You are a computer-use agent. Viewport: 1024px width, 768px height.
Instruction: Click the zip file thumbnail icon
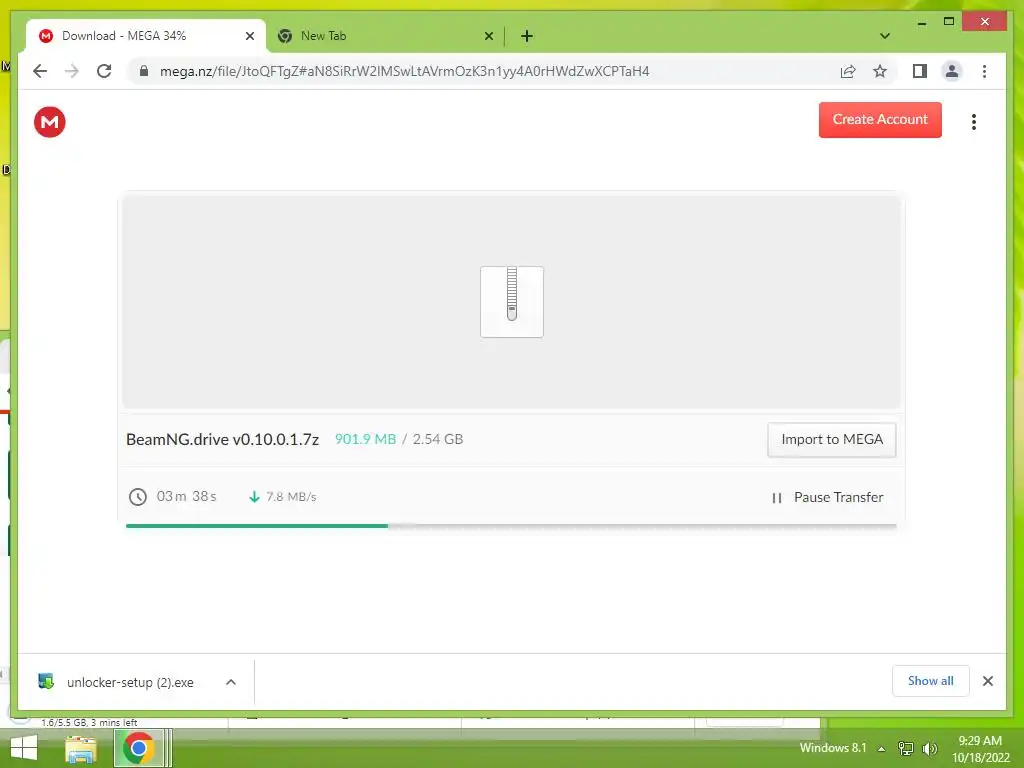pyautogui.click(x=511, y=302)
